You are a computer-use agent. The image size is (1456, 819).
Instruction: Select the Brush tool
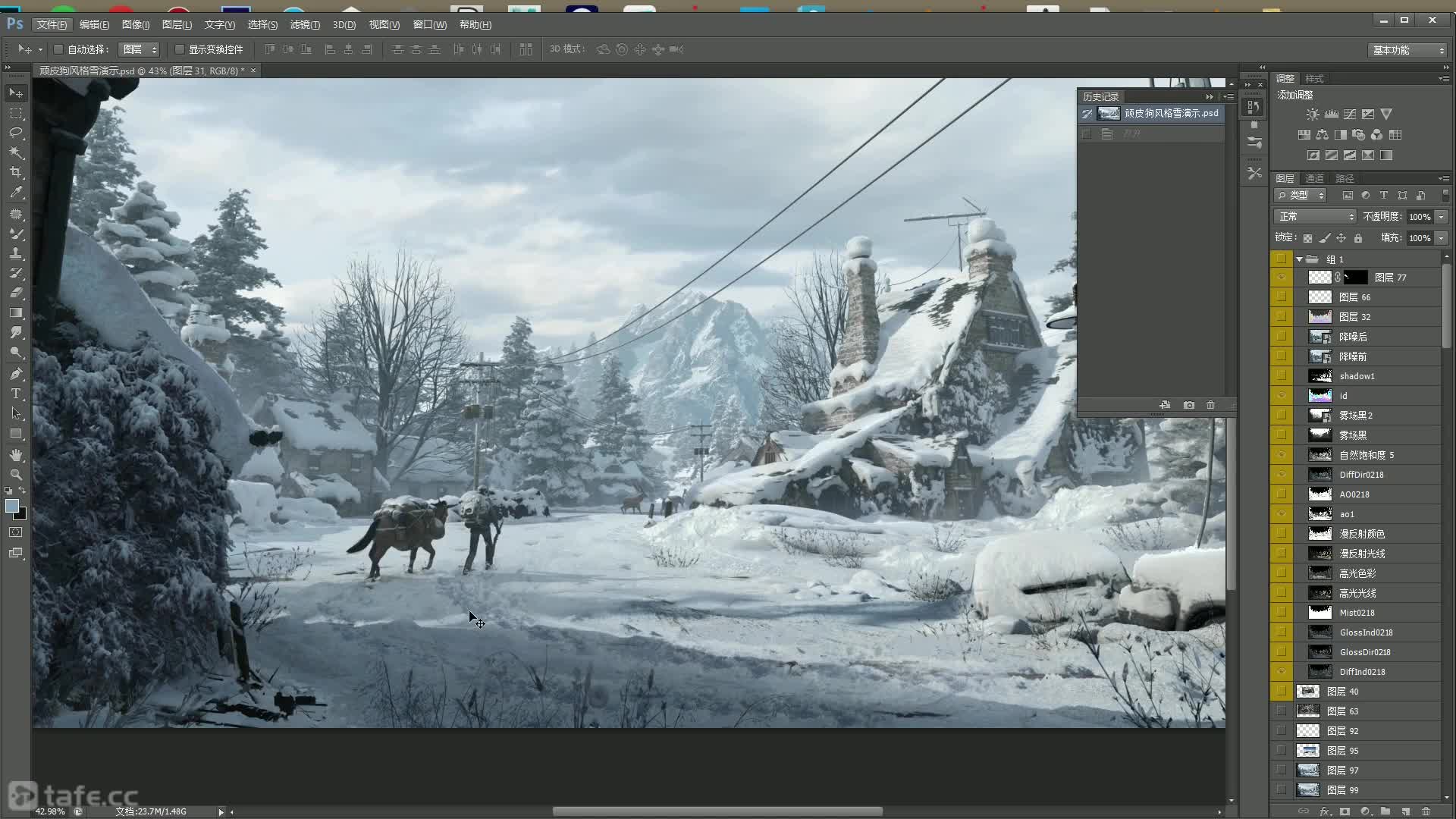tap(16, 234)
